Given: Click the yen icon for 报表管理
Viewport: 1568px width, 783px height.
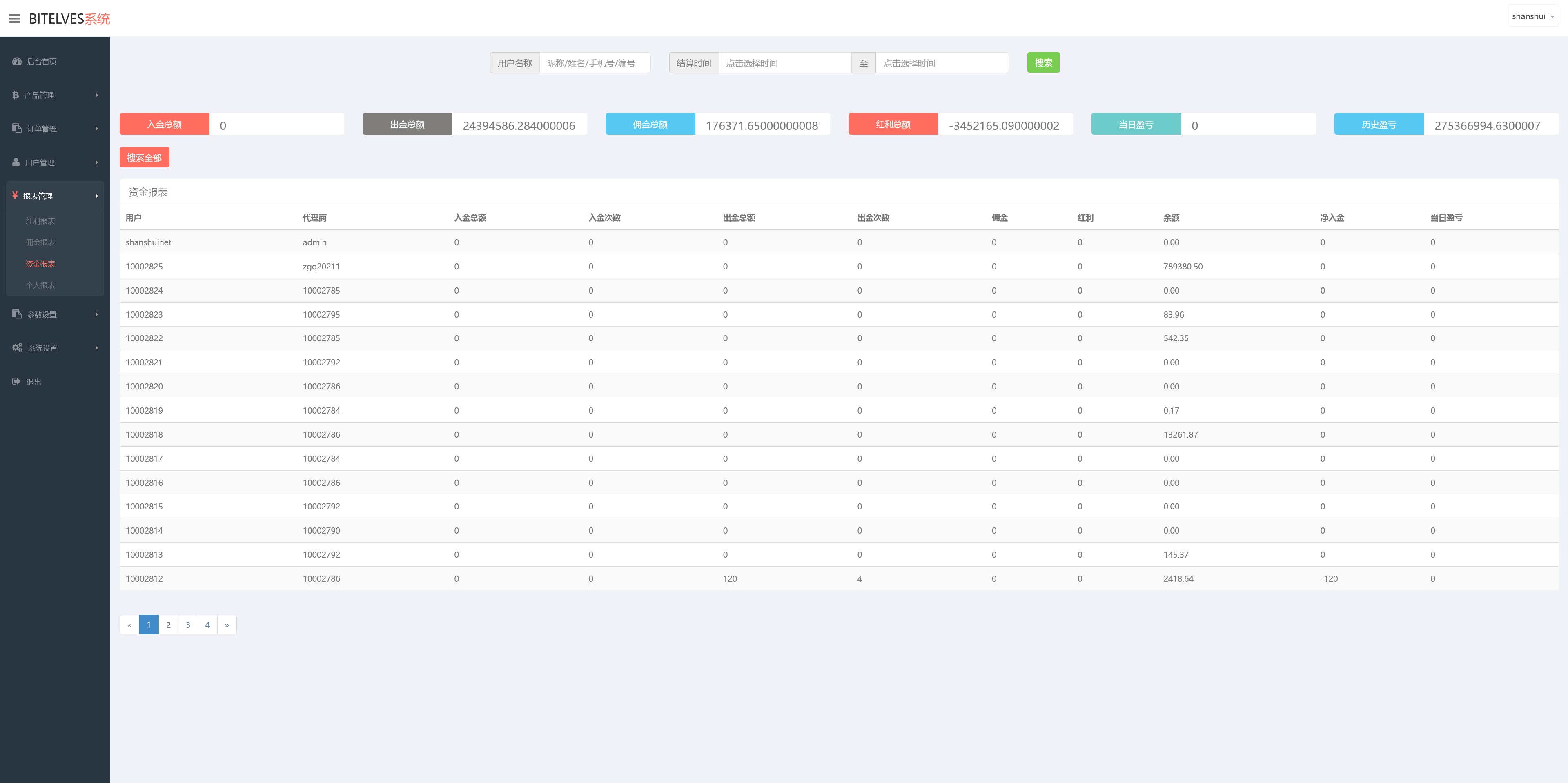Looking at the screenshot, I should 15,195.
